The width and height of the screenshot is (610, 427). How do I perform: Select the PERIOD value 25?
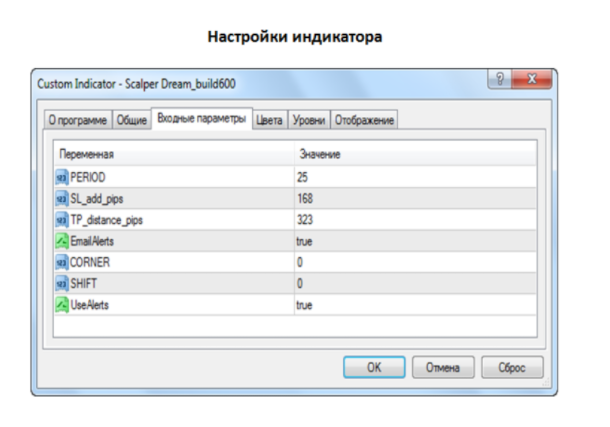(x=302, y=177)
